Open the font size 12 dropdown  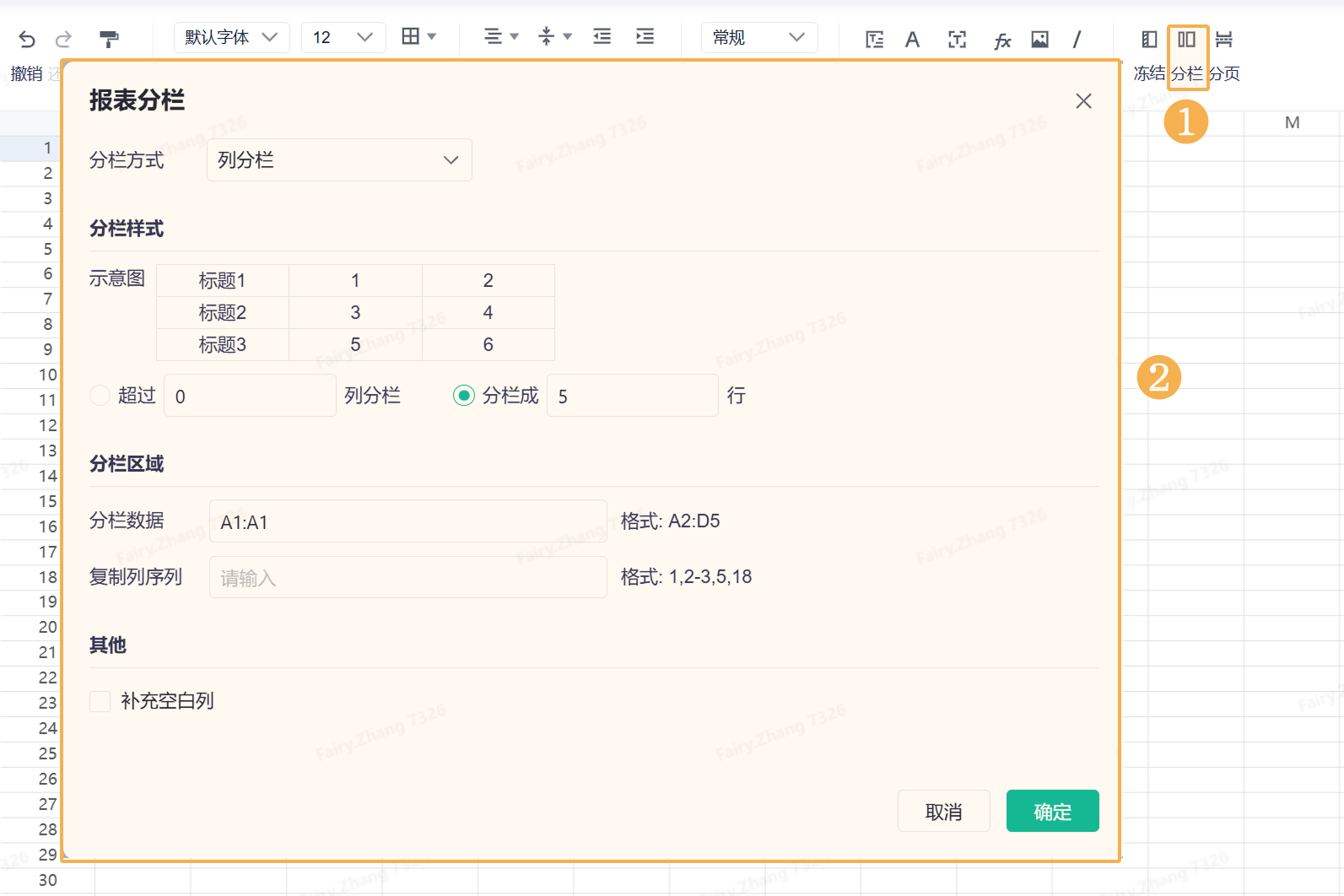click(343, 37)
